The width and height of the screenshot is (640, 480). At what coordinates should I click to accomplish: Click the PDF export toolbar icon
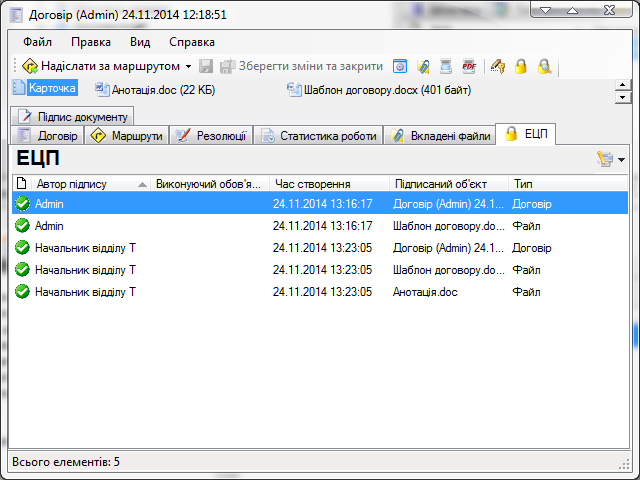[x=469, y=66]
